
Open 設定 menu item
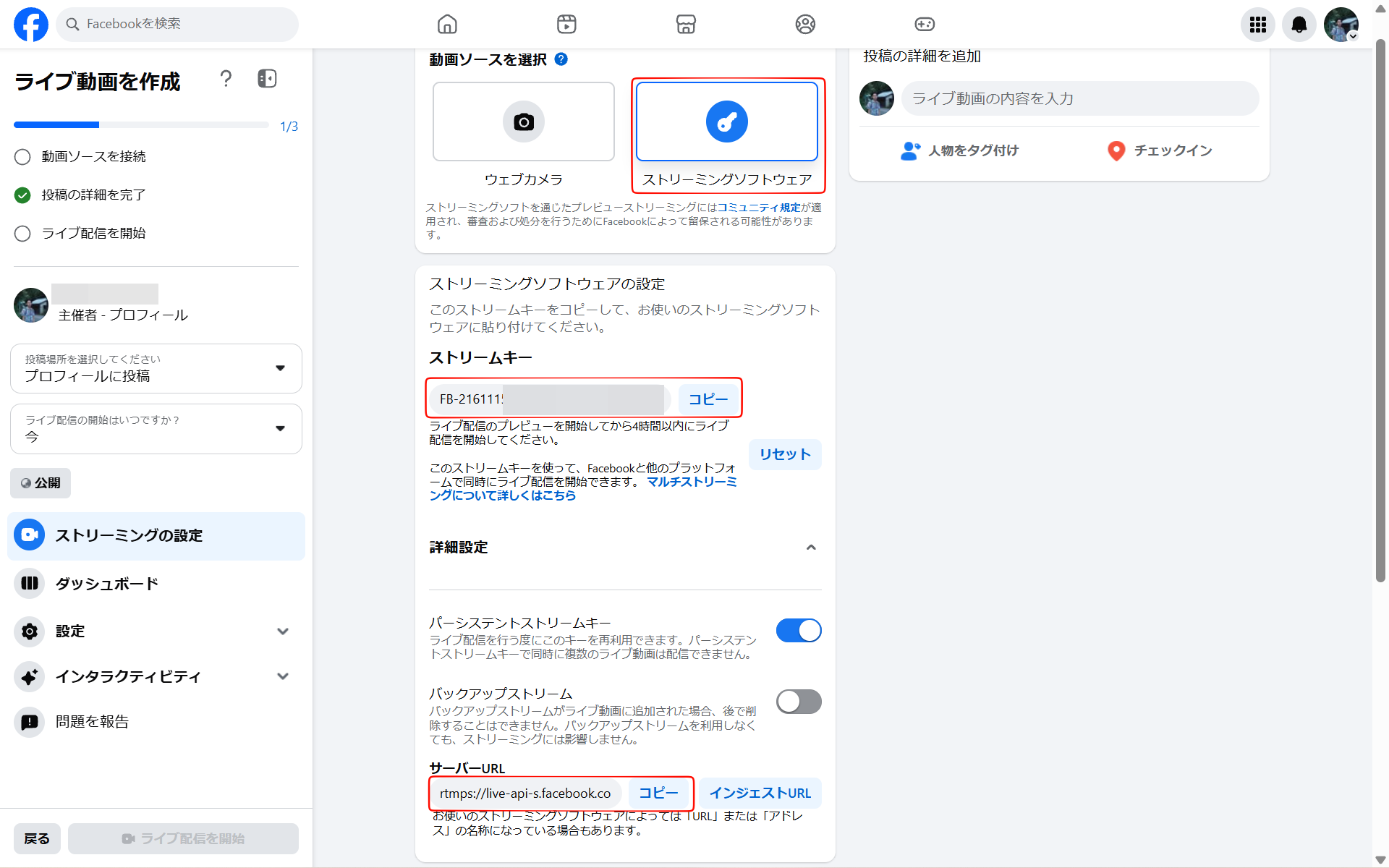click(156, 631)
